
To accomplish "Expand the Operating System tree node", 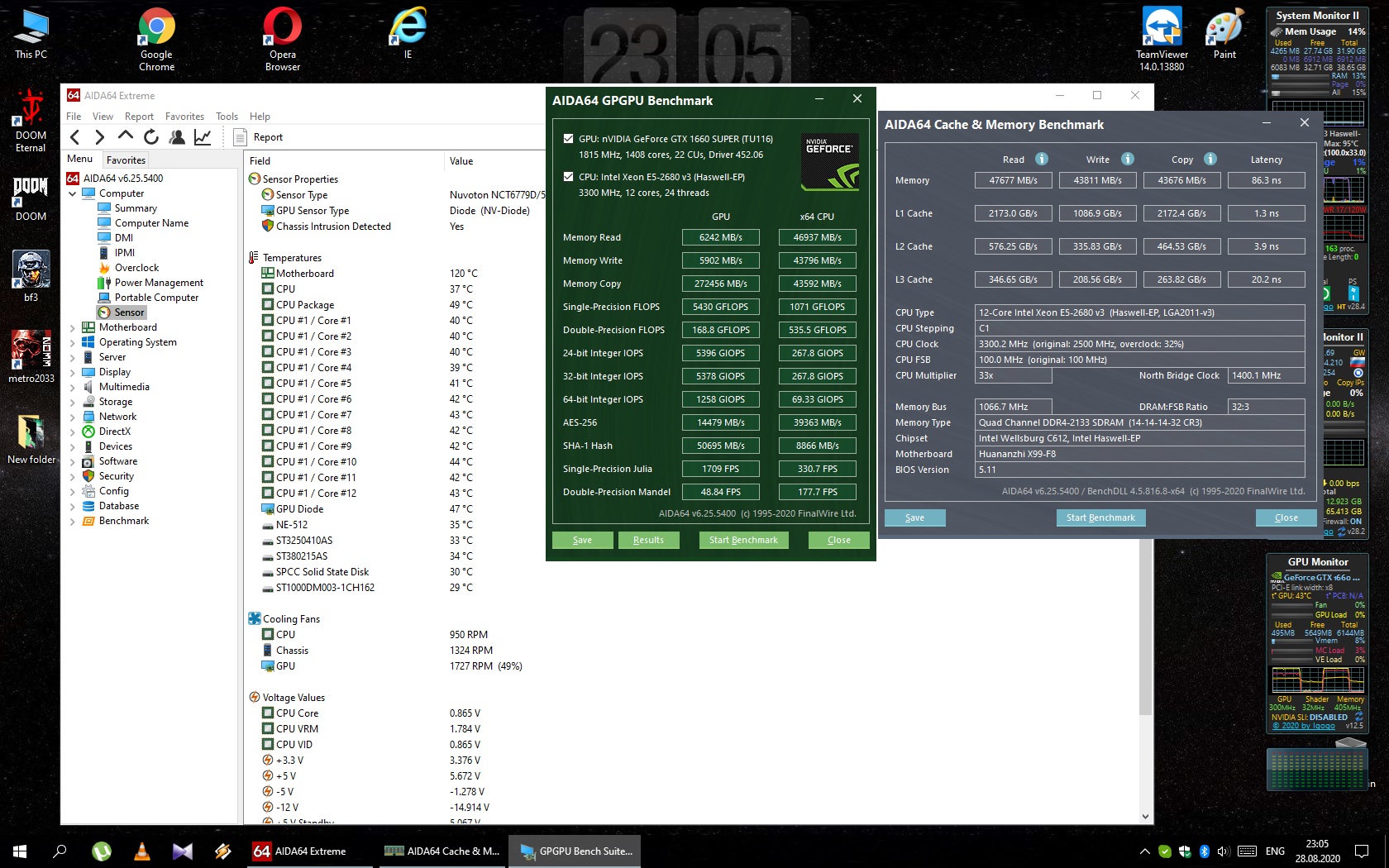I will coord(72,342).
